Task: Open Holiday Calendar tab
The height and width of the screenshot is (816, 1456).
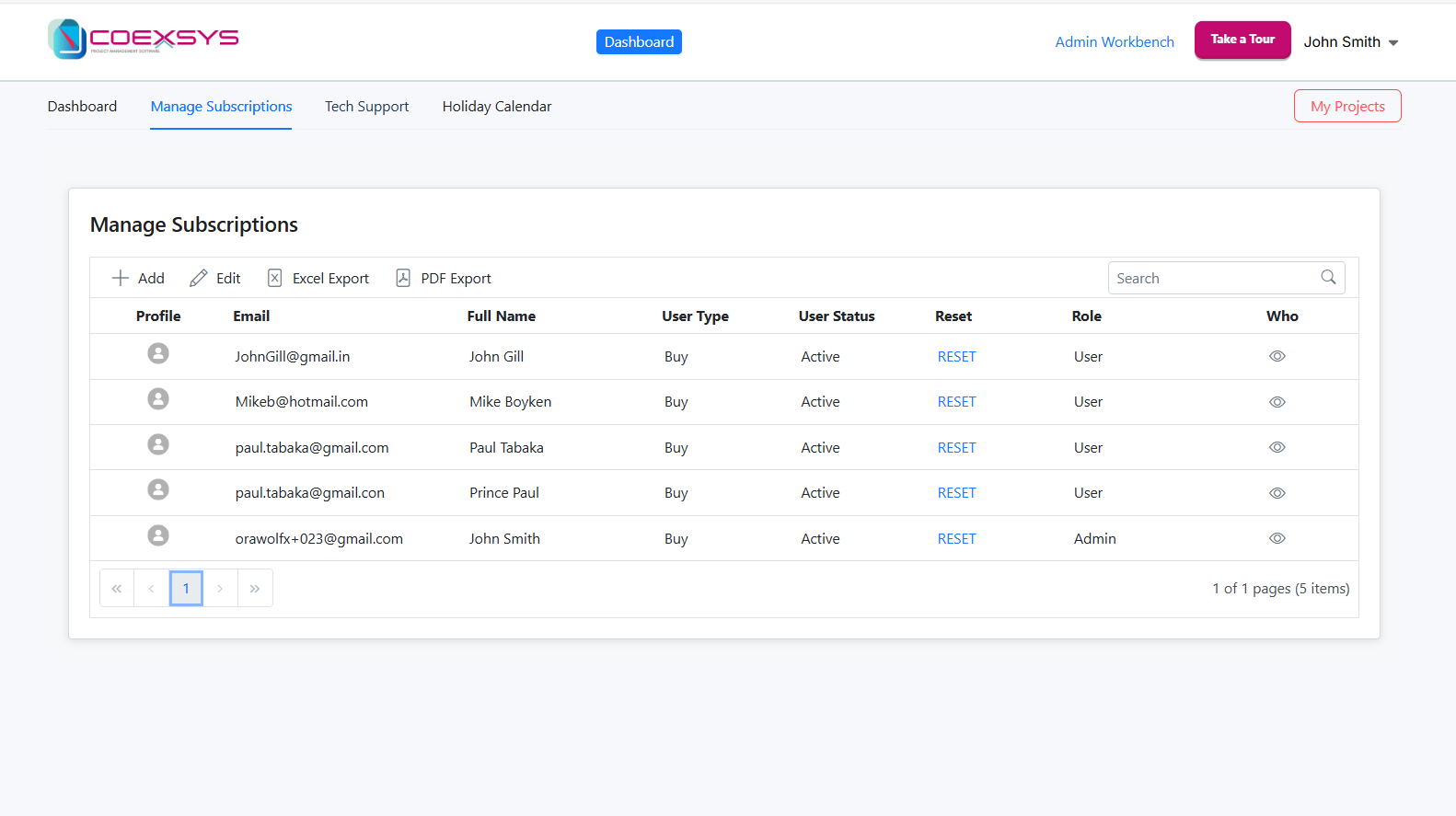Action: [497, 107]
